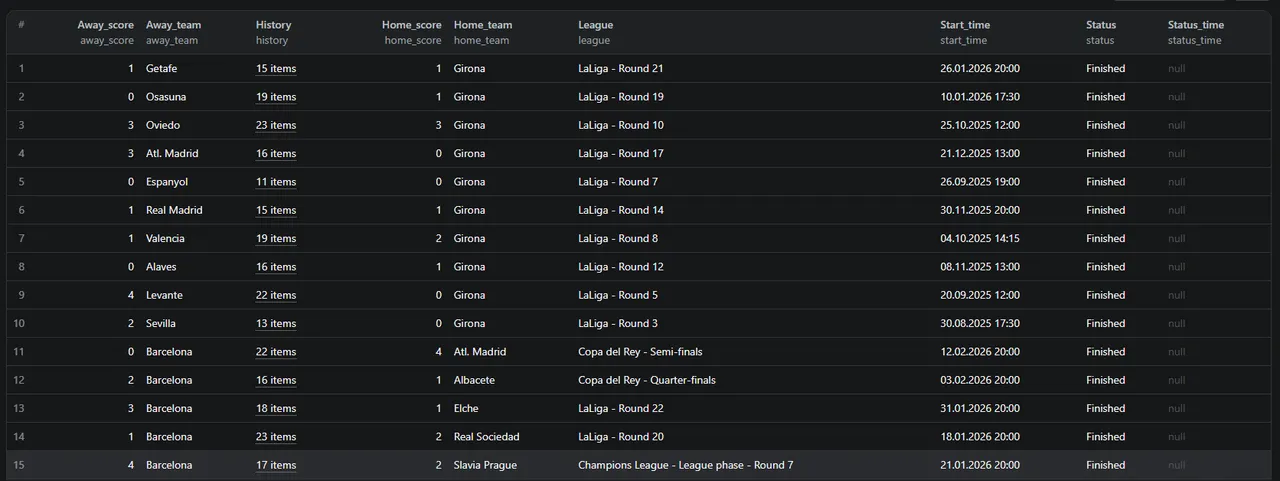Click the History column header
The height and width of the screenshot is (481, 1280).
tap(274, 25)
